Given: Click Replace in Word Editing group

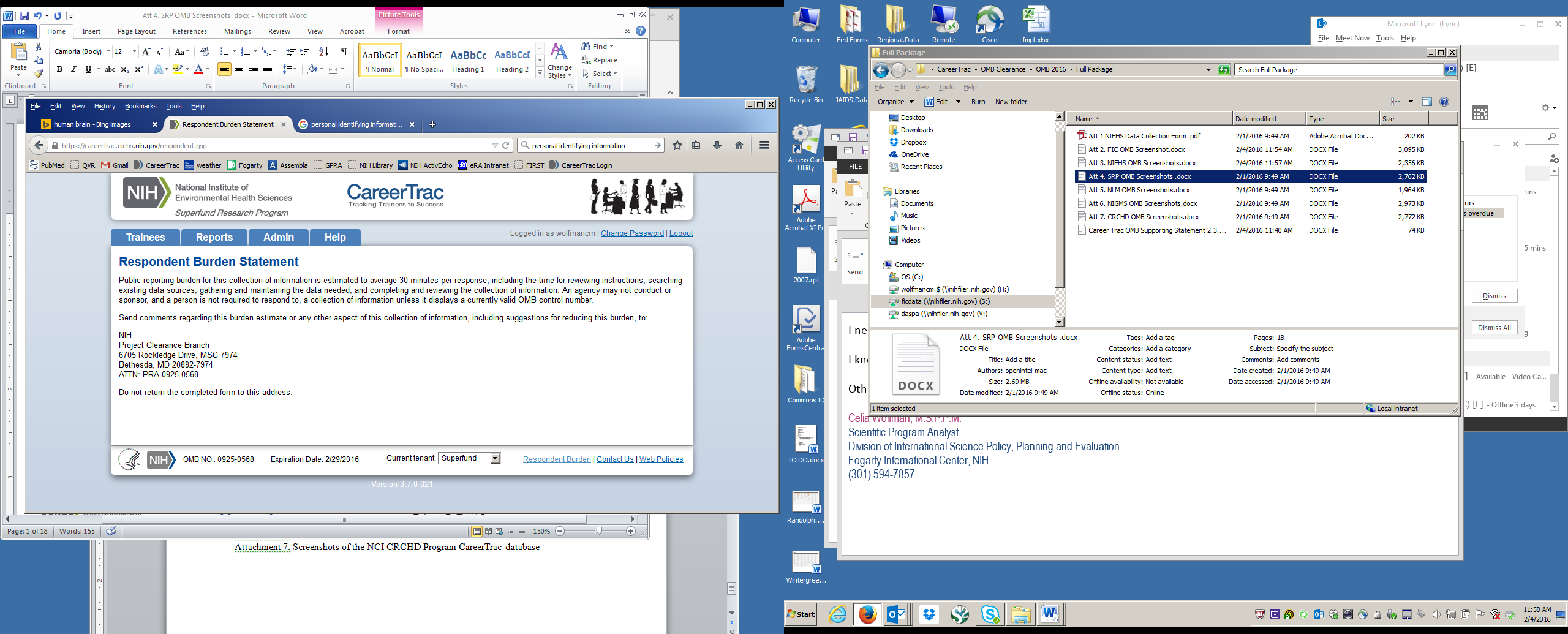Looking at the screenshot, I should click(x=600, y=60).
